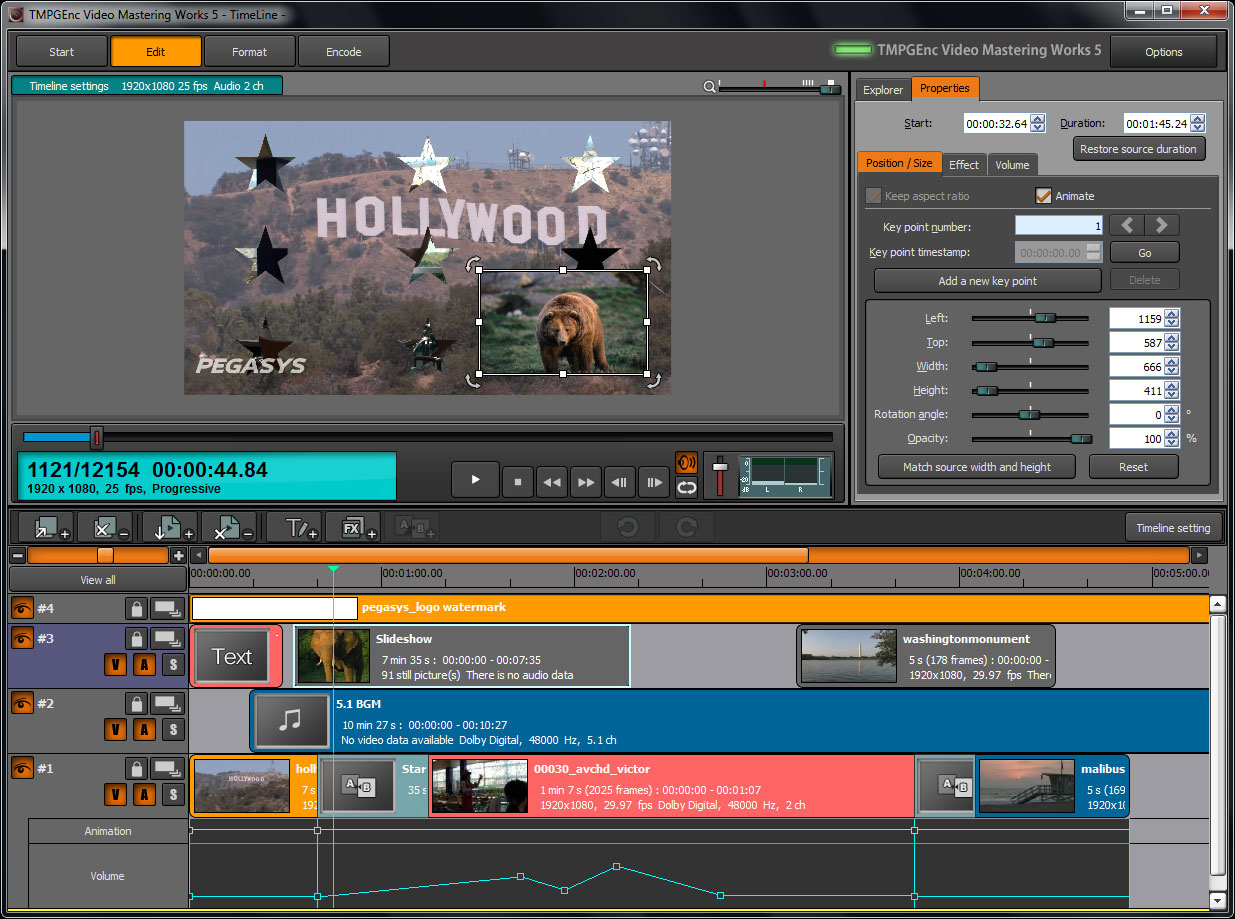Switch to the Encode tab

344,51
